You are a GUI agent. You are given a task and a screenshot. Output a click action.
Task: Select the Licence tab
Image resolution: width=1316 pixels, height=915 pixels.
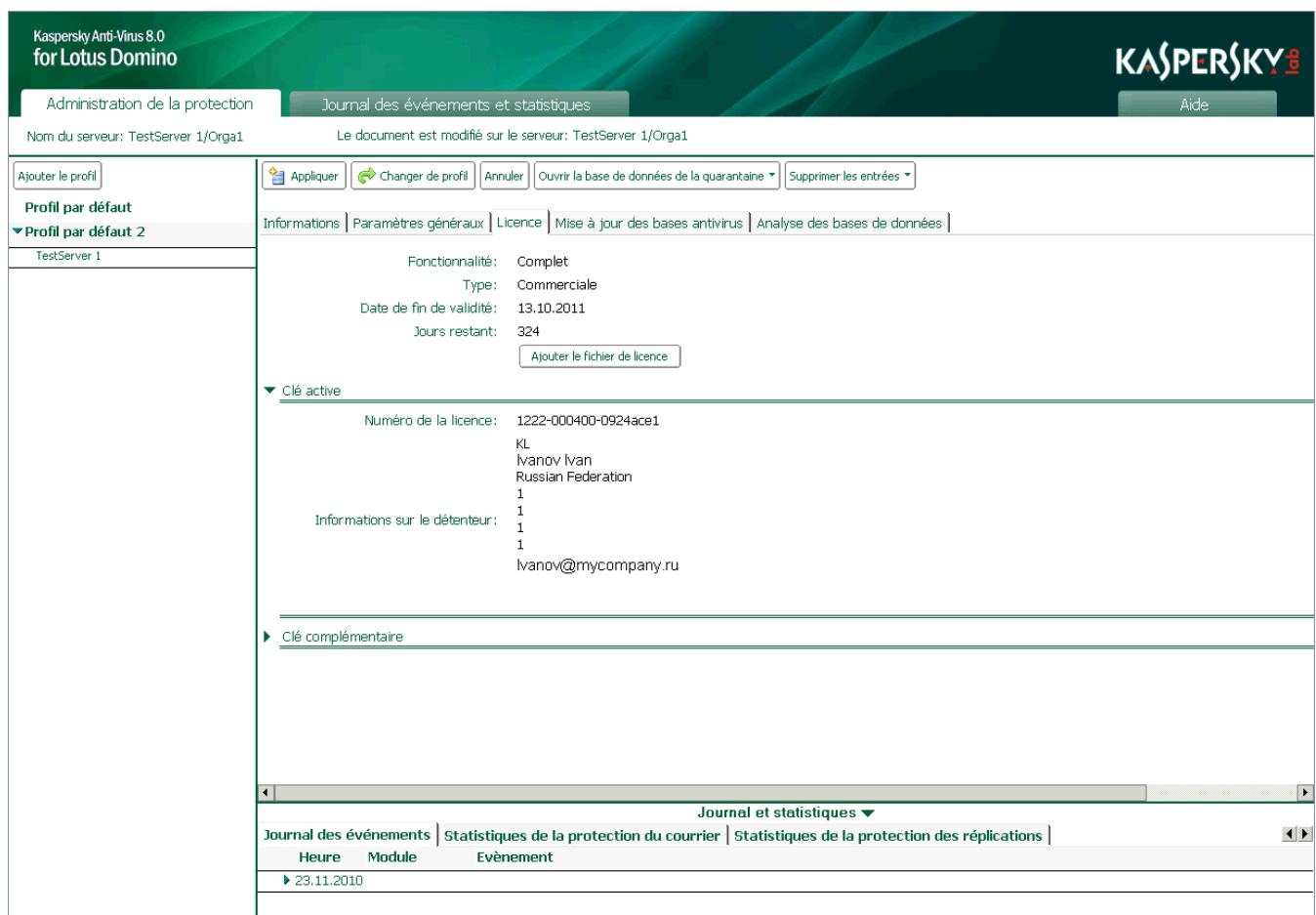click(519, 222)
